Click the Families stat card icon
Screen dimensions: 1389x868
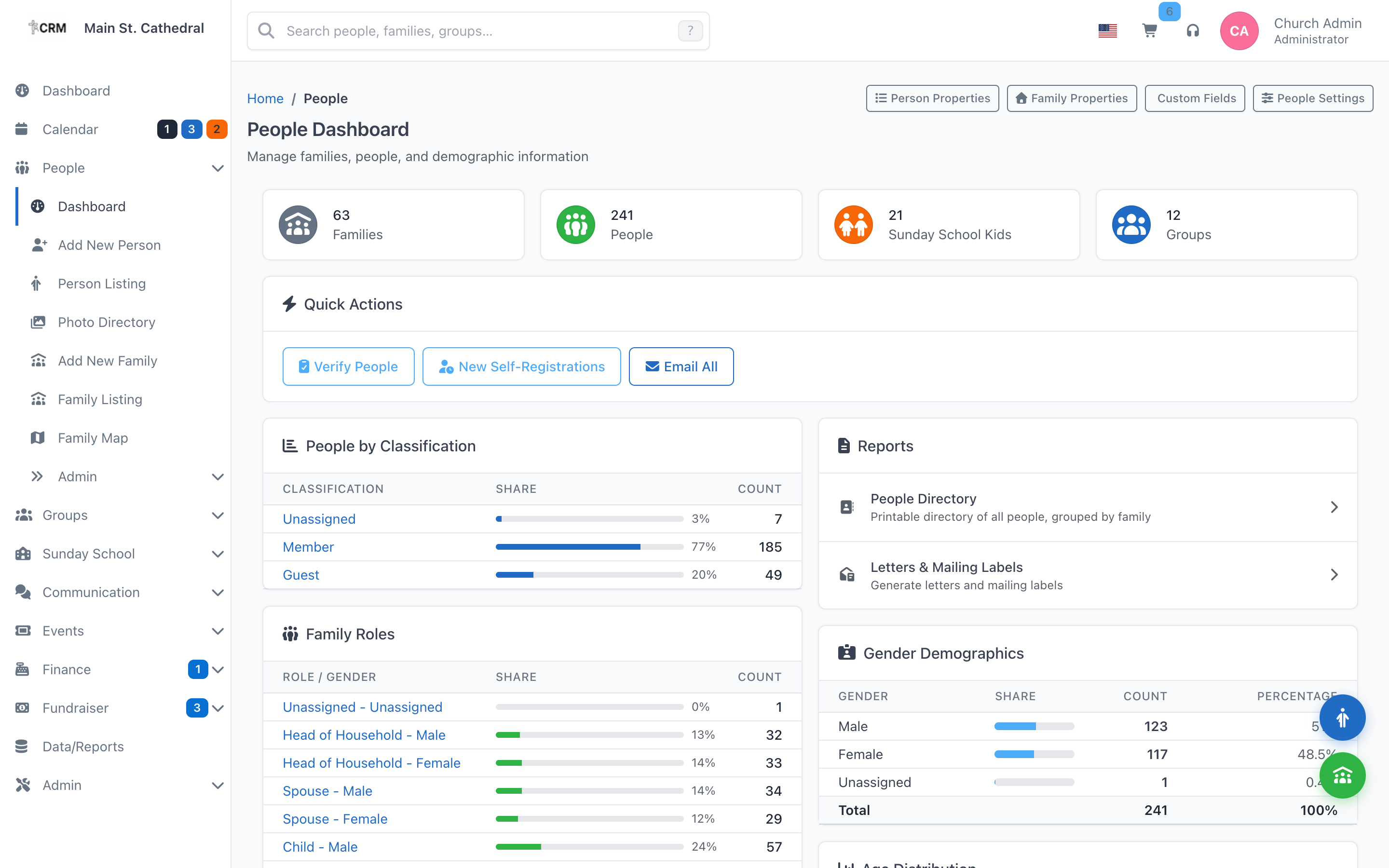[x=298, y=224]
